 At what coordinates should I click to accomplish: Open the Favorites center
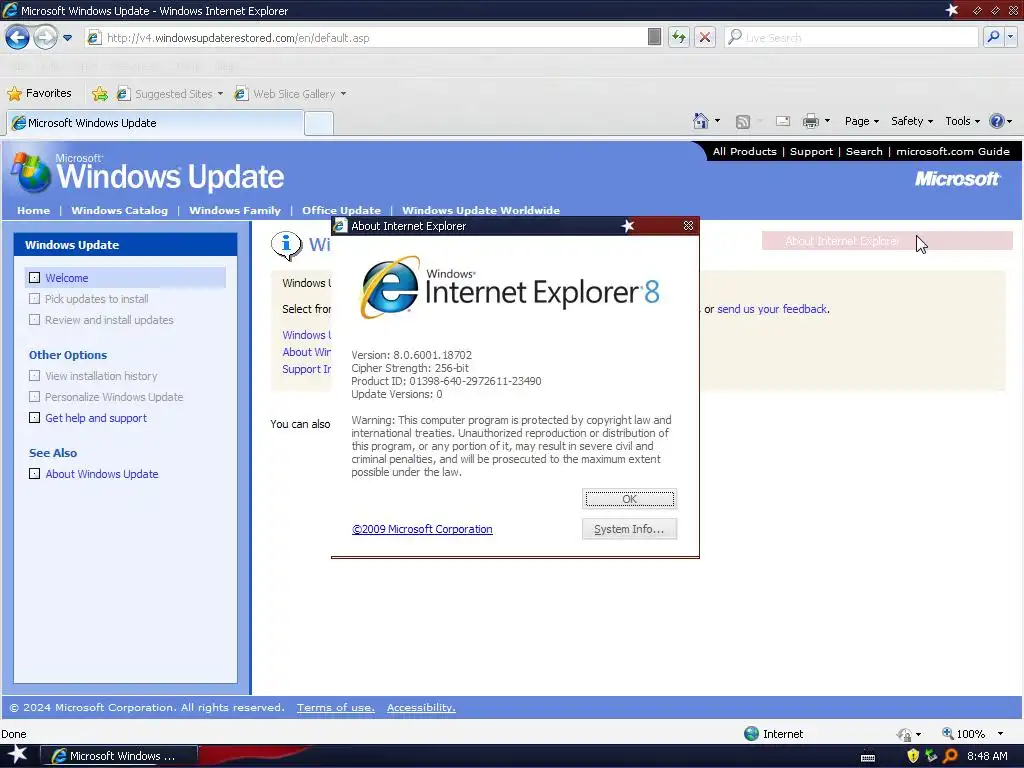39,93
